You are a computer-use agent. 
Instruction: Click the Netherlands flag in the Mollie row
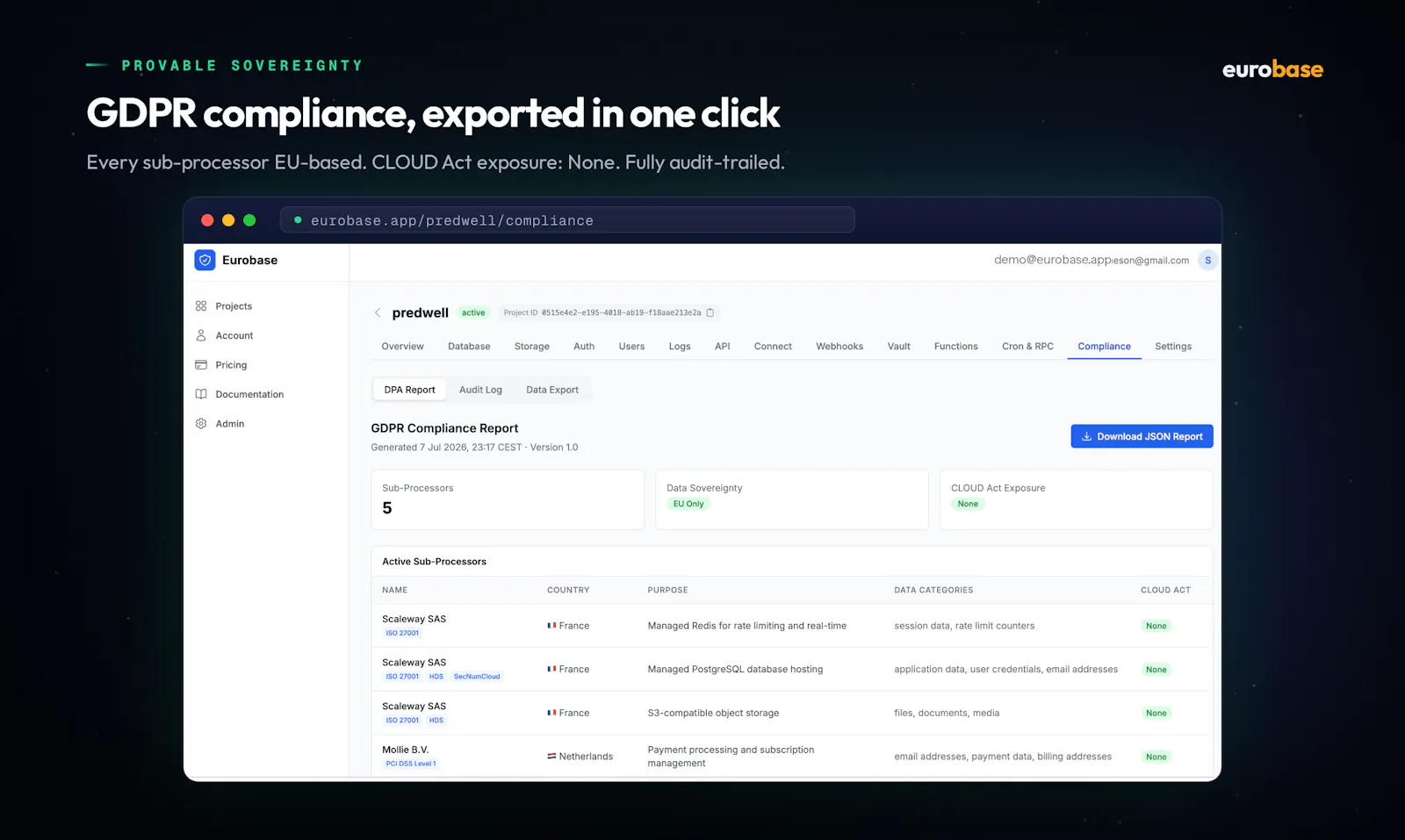(551, 757)
